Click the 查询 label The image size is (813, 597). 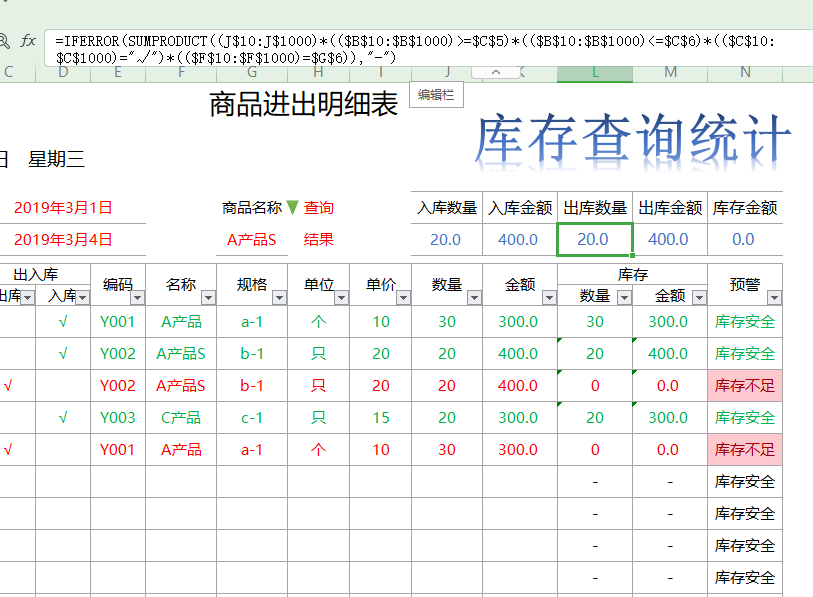point(318,208)
